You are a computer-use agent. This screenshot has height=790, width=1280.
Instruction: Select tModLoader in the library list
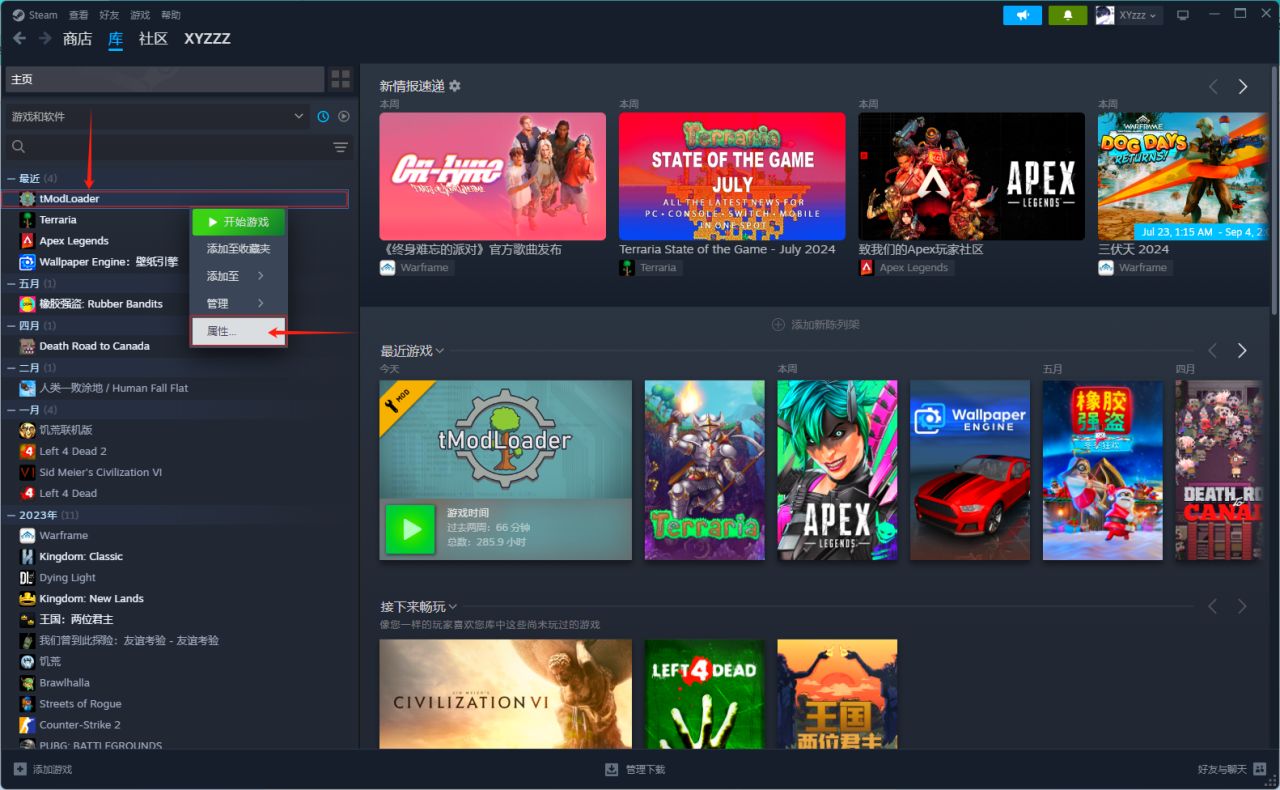tap(175, 199)
